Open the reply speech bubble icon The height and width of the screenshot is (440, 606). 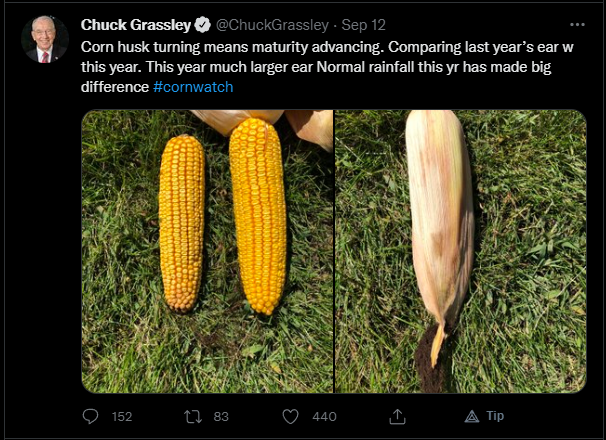click(x=90, y=416)
